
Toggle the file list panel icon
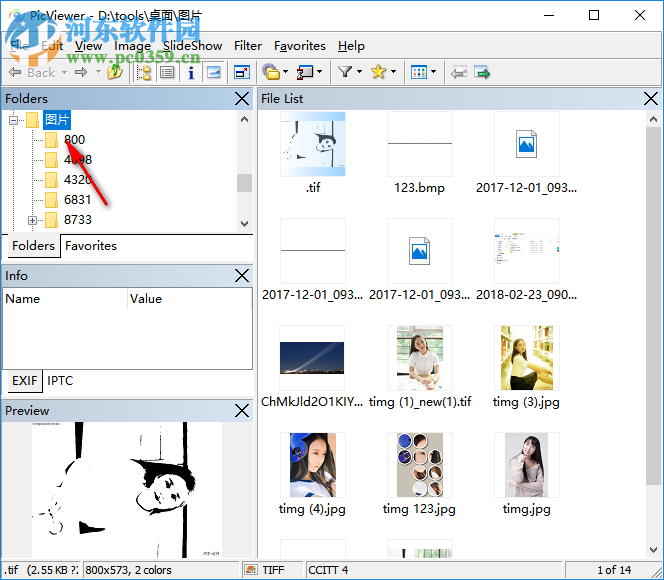click(x=167, y=72)
